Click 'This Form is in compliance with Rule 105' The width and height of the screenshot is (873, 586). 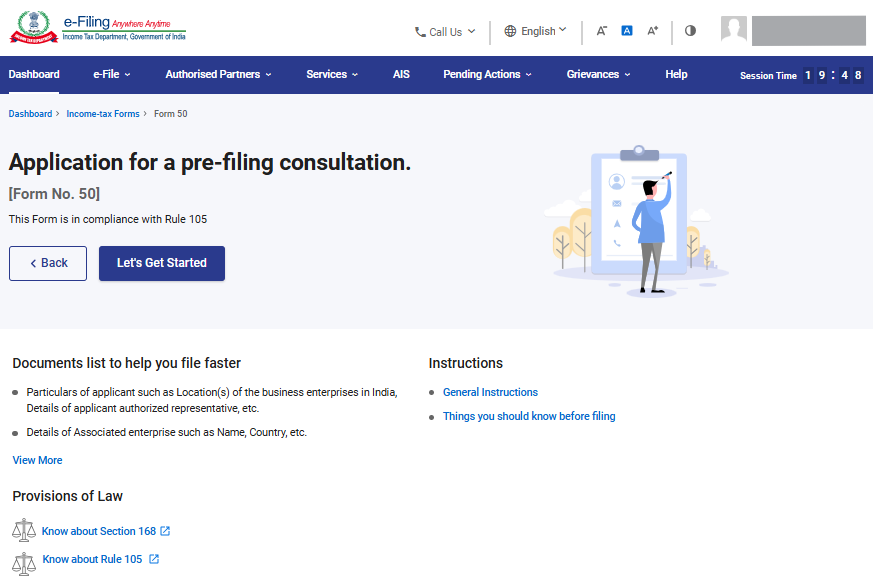point(107,219)
